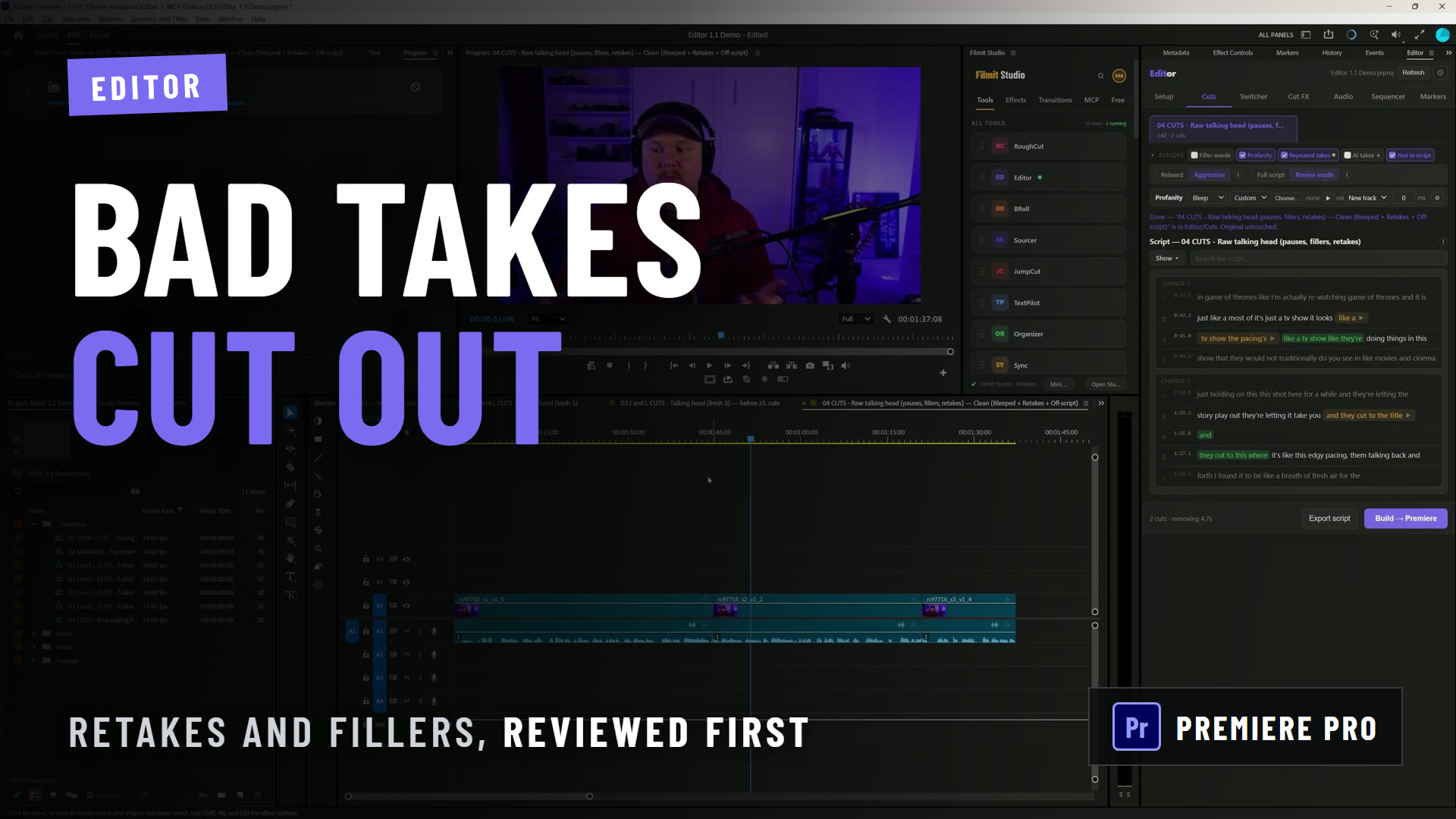Open Program monitor wrench settings
This screenshot has width=1456, height=819.
tap(886, 319)
